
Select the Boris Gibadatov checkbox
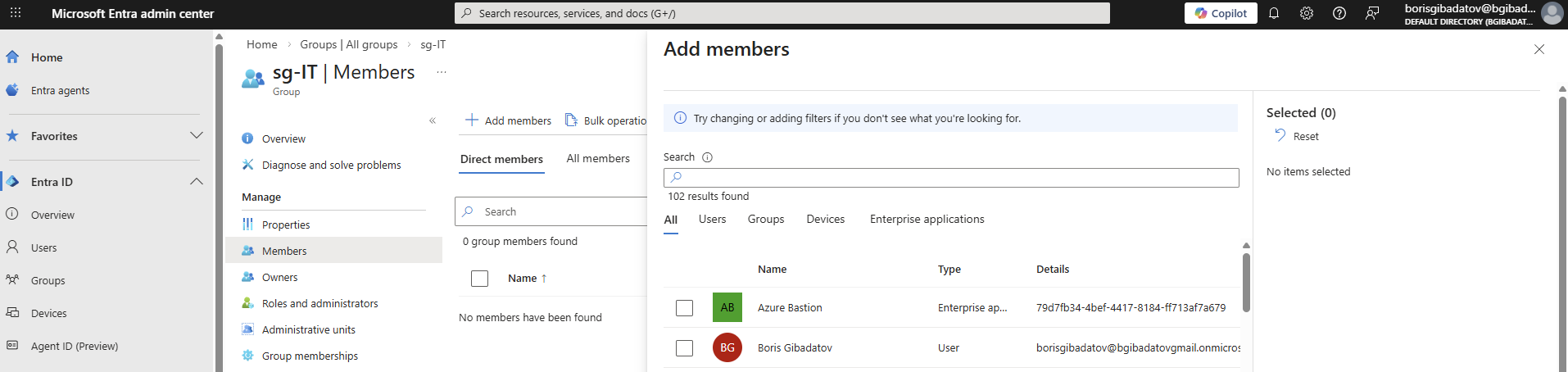coord(685,348)
